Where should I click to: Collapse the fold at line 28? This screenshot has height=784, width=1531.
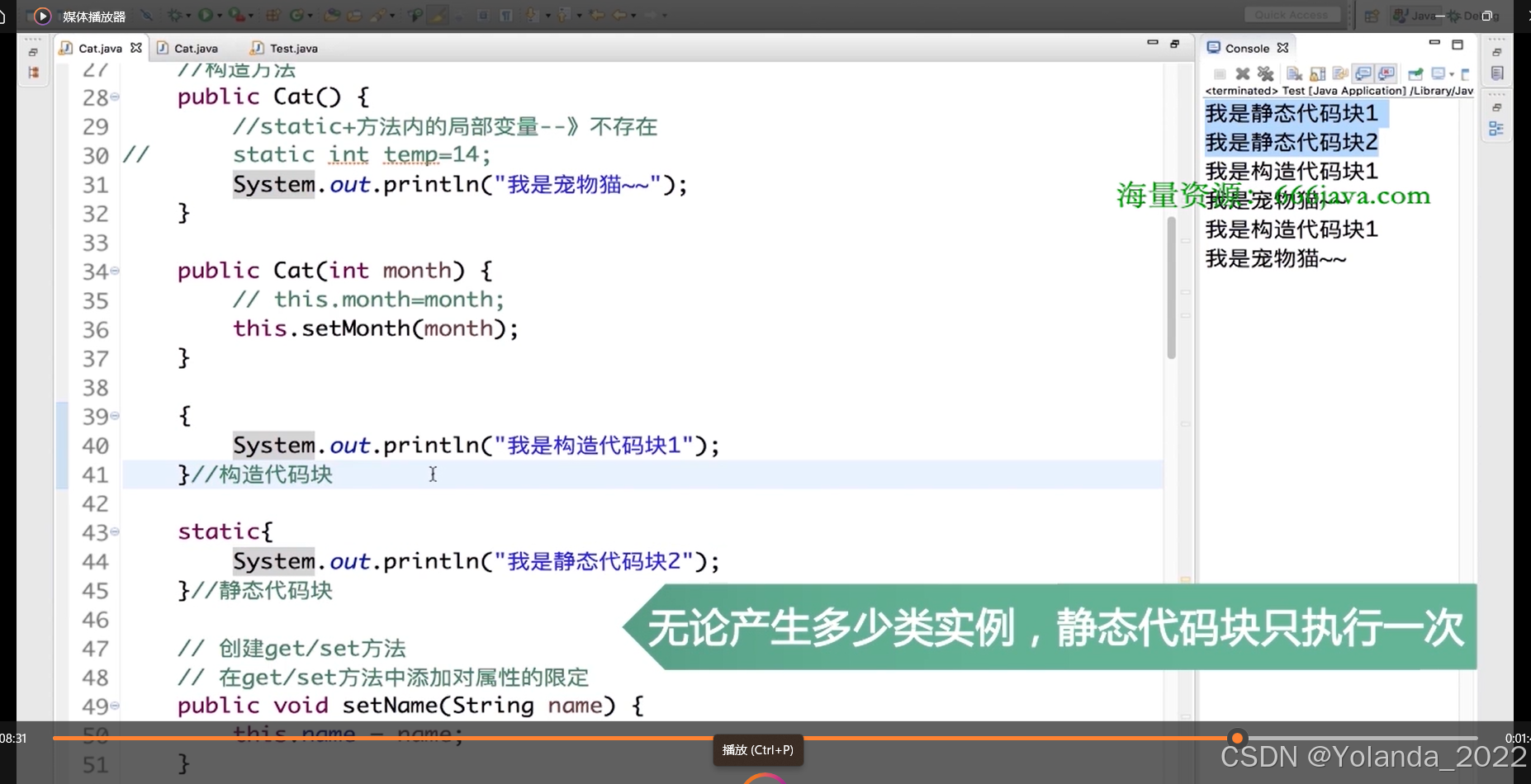tap(115, 97)
